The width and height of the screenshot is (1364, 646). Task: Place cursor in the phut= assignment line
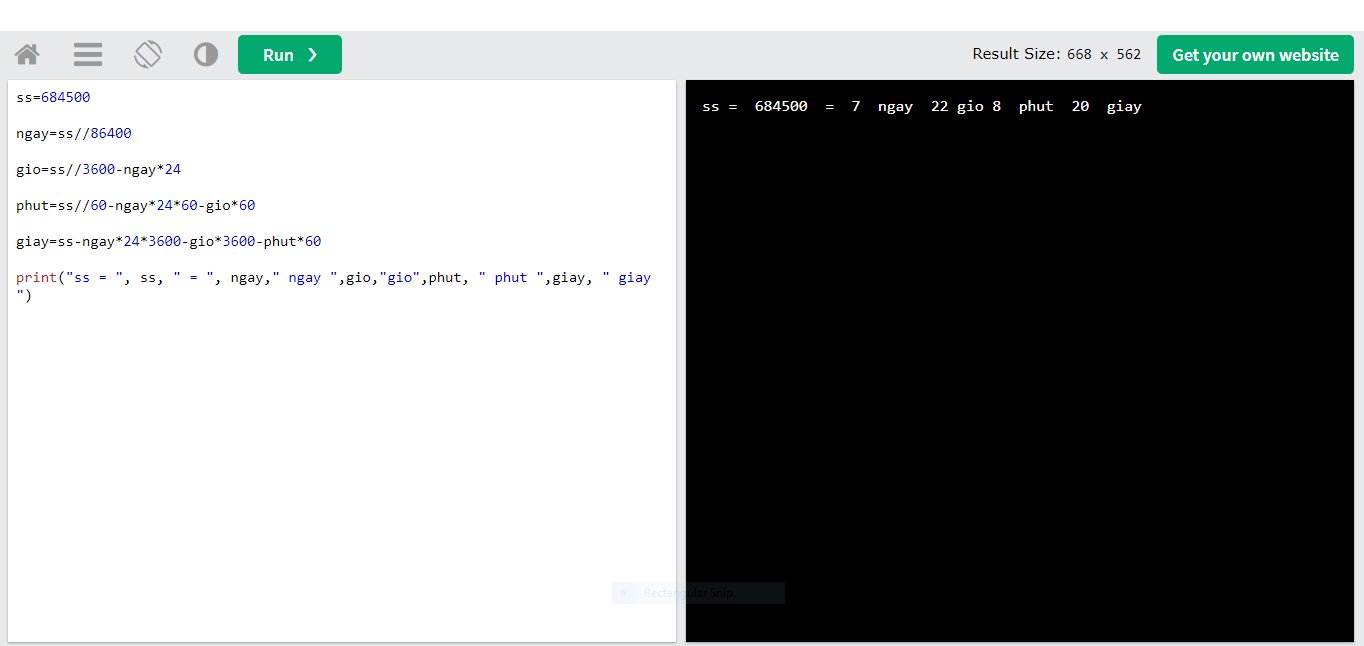coord(135,205)
